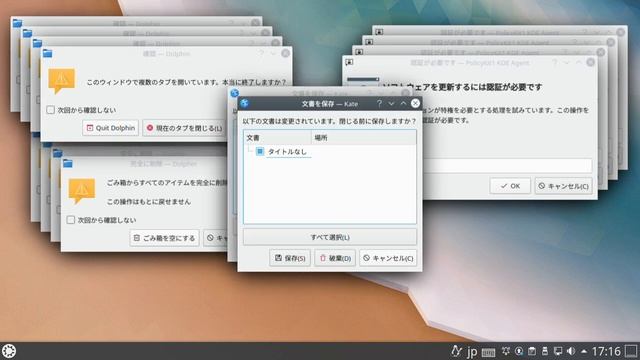The image size is (640, 360).
Task: Expand the hidden system tray icons arrow
Action: (x=584, y=351)
